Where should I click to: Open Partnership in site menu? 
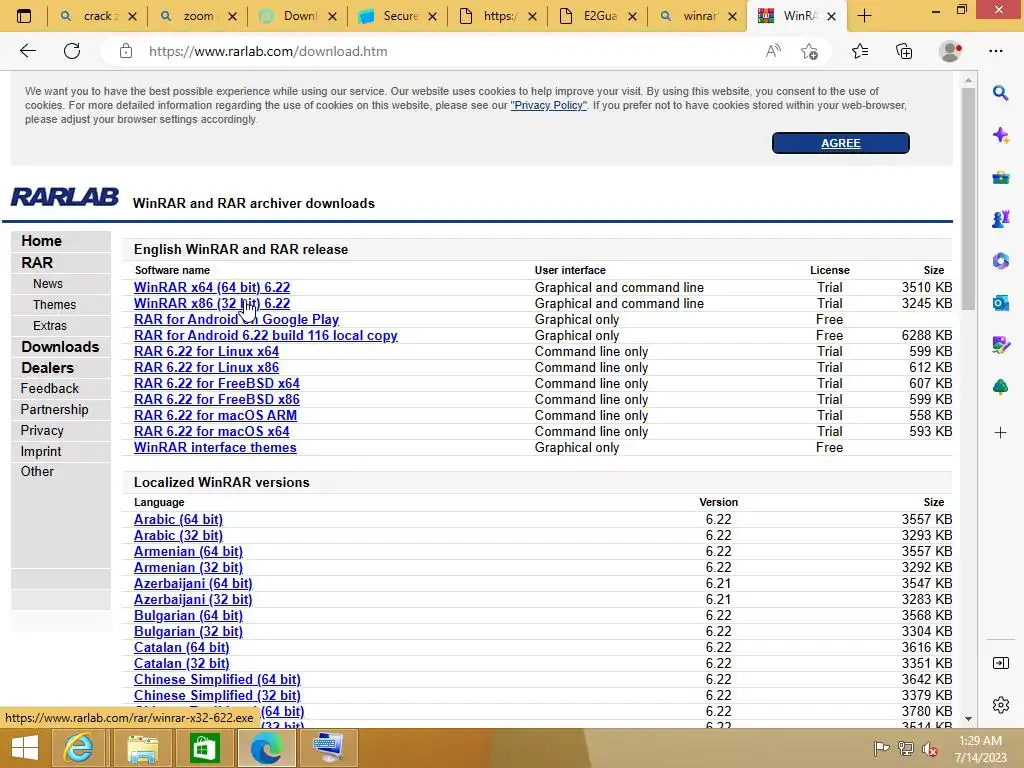[54, 409]
